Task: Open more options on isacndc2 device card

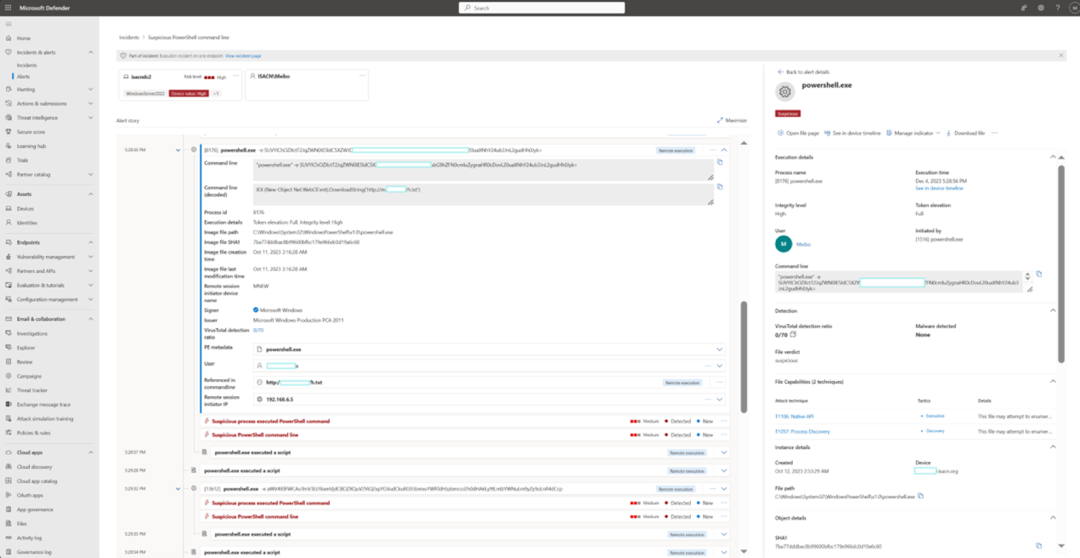Action: (236, 76)
